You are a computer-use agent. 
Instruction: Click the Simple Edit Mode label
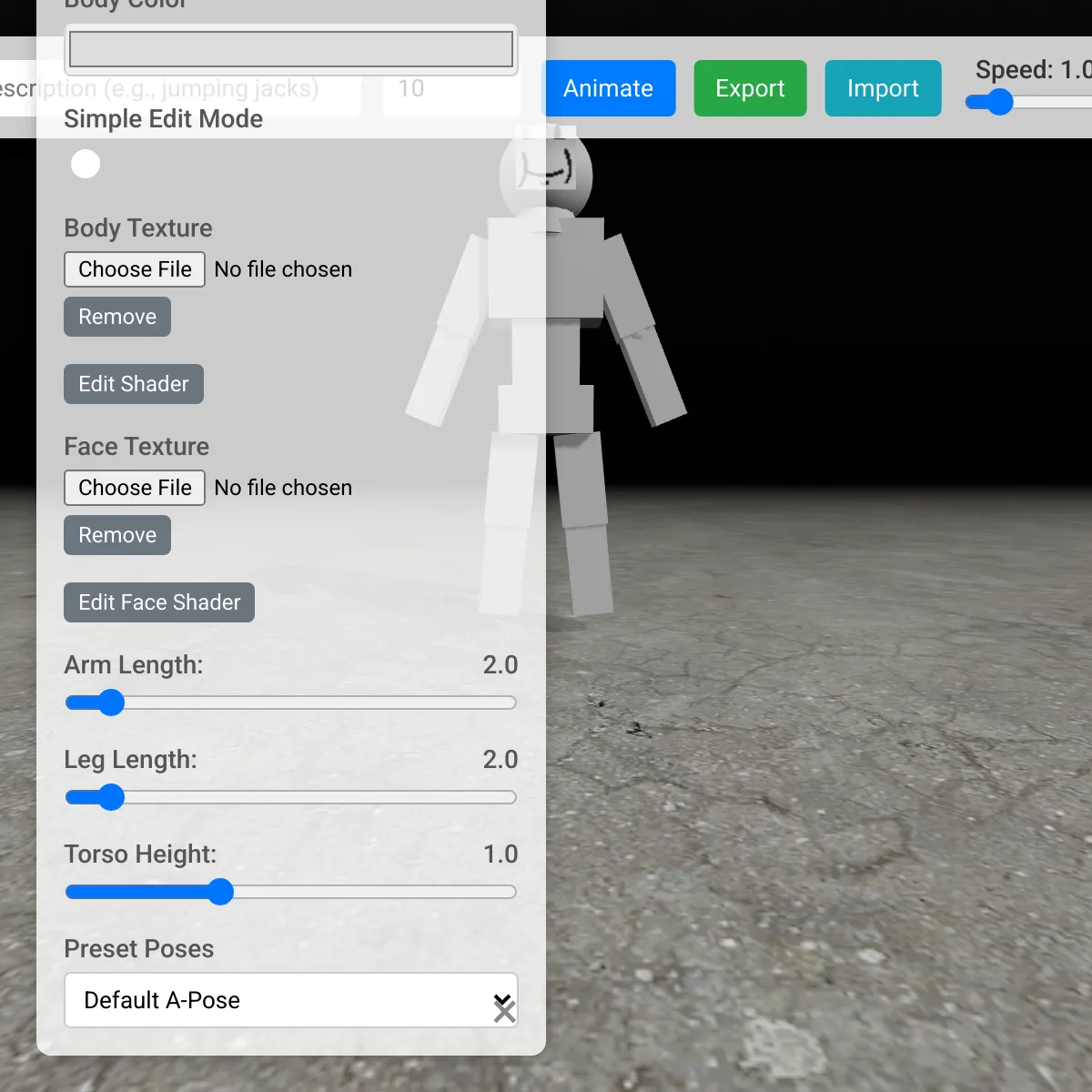(164, 119)
